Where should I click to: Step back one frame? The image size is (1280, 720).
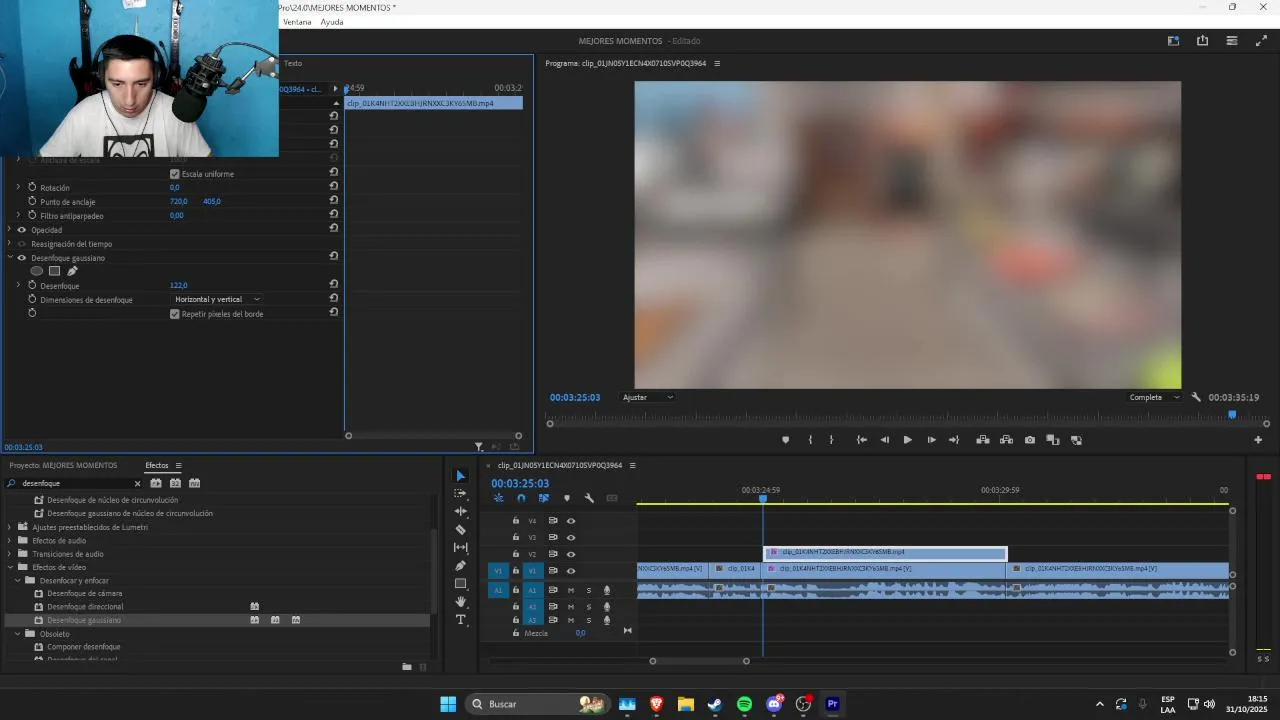pos(884,440)
